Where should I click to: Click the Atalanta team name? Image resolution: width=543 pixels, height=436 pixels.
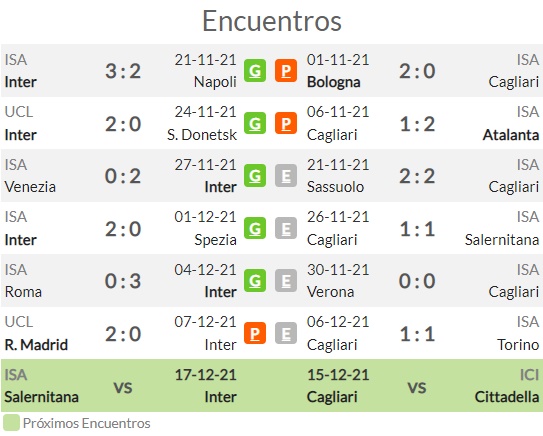pos(511,135)
